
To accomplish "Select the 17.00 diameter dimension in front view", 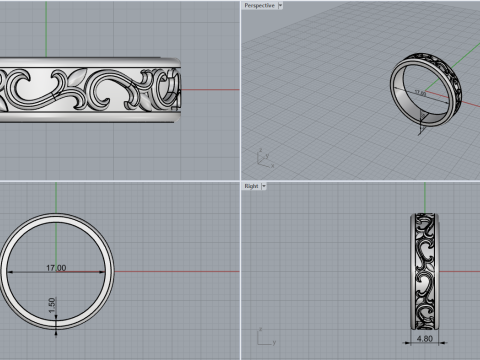I will click(x=56, y=268).
